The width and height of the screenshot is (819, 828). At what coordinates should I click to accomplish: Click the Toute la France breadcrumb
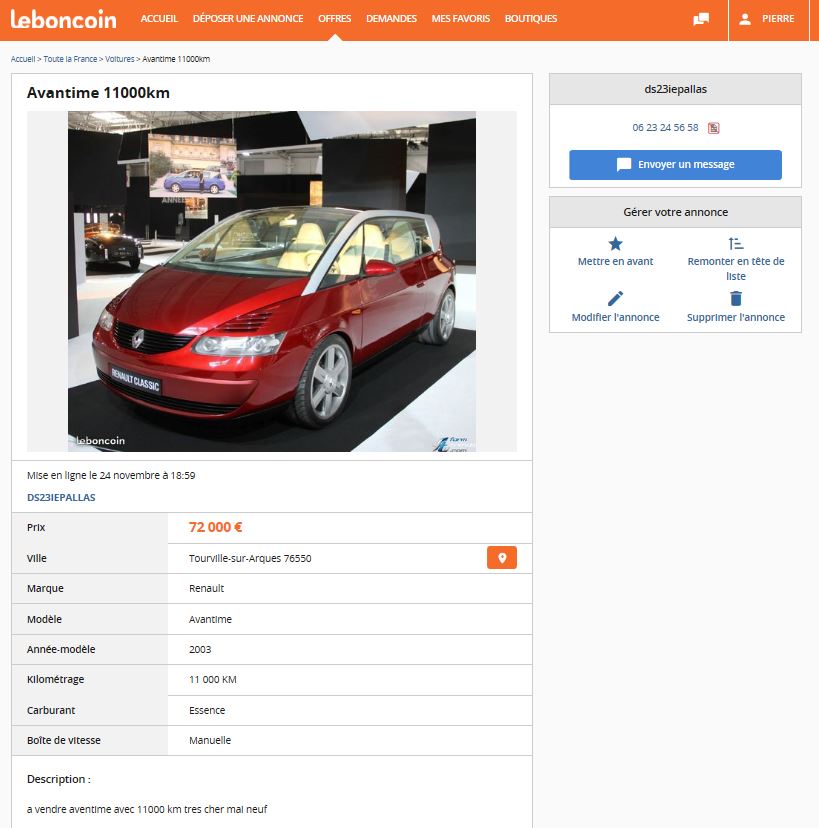(70, 59)
